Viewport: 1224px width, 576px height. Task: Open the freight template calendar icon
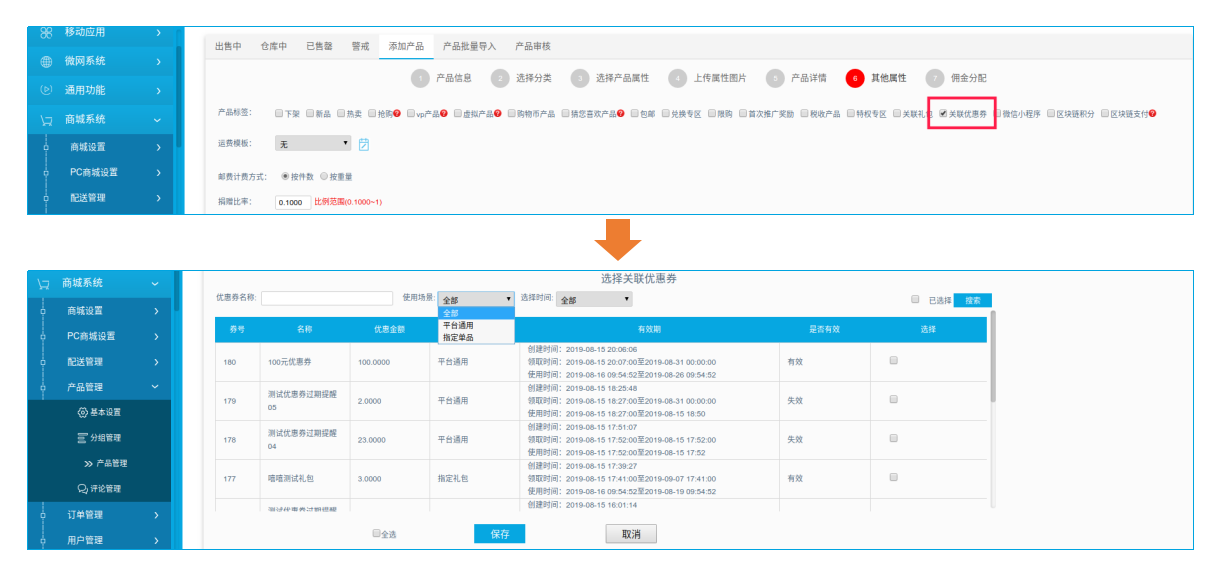point(364,144)
